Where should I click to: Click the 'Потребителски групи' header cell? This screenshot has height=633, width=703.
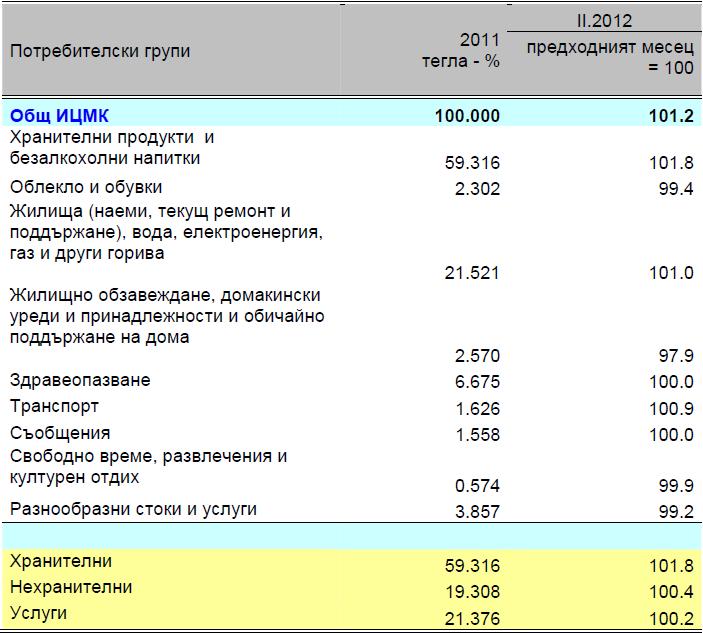coord(100,51)
